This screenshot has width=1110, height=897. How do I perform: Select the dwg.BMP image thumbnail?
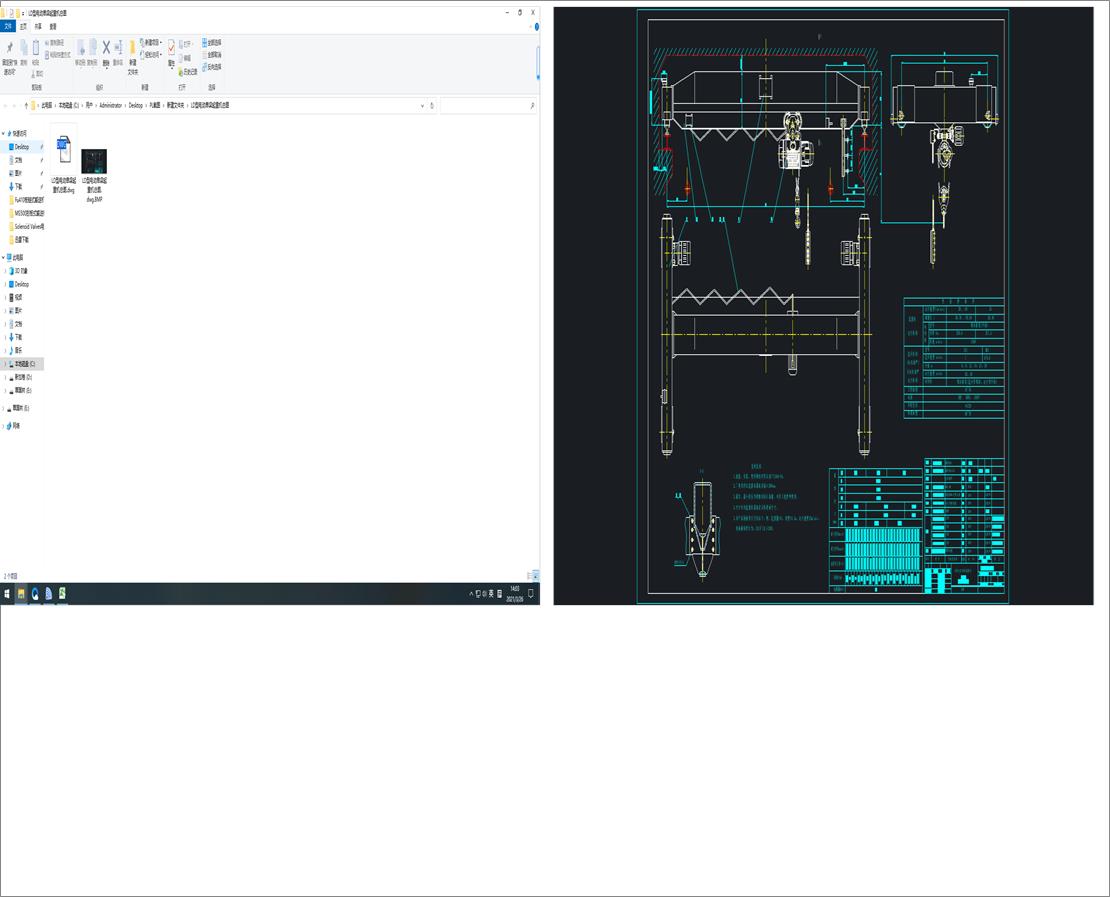click(x=94, y=162)
